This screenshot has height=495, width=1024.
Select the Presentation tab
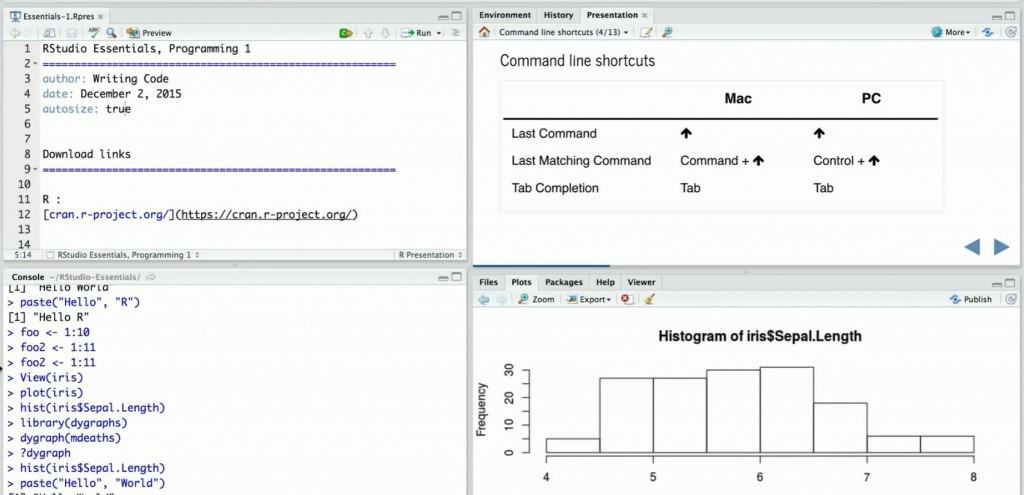[x=612, y=15]
